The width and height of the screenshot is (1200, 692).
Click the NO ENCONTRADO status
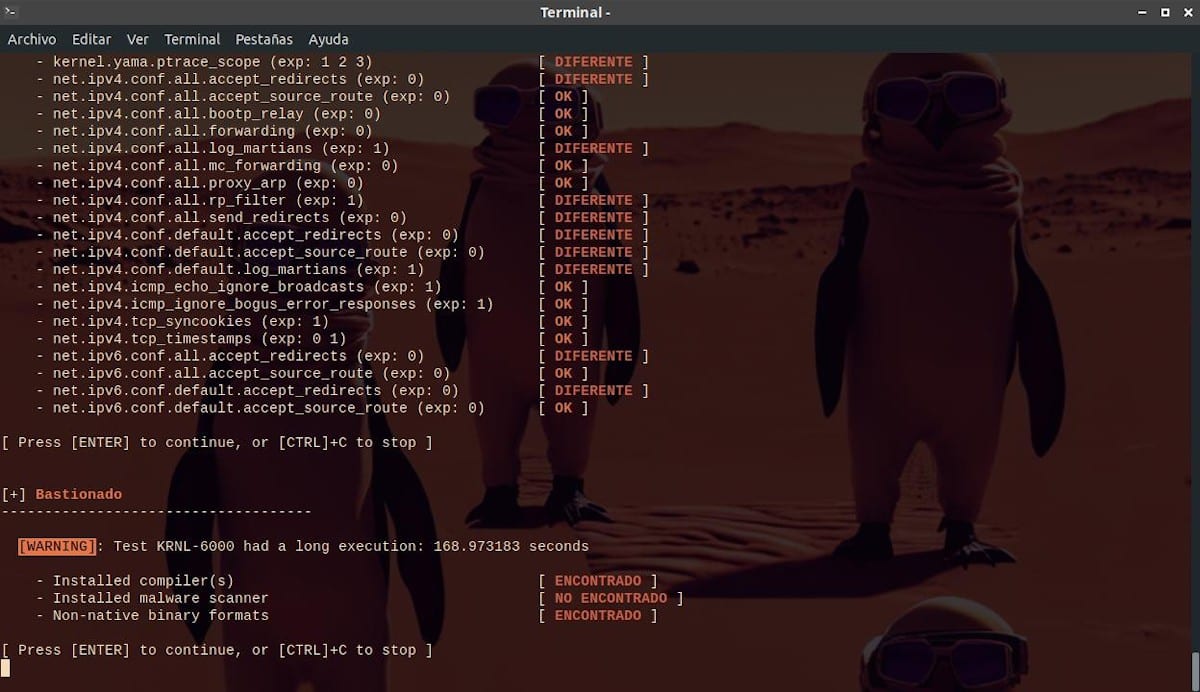[611, 598]
